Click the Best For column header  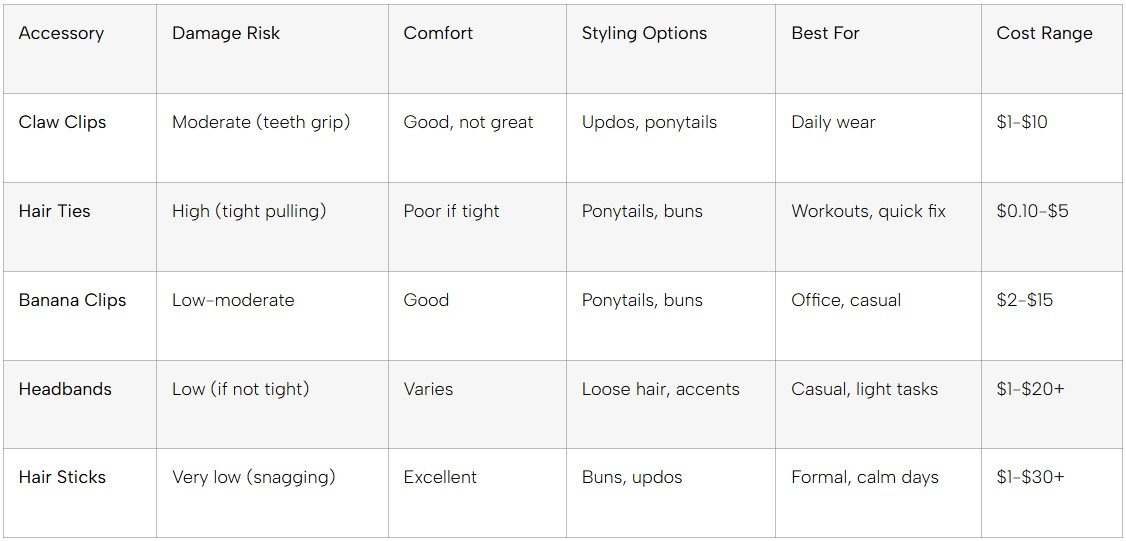pos(825,33)
